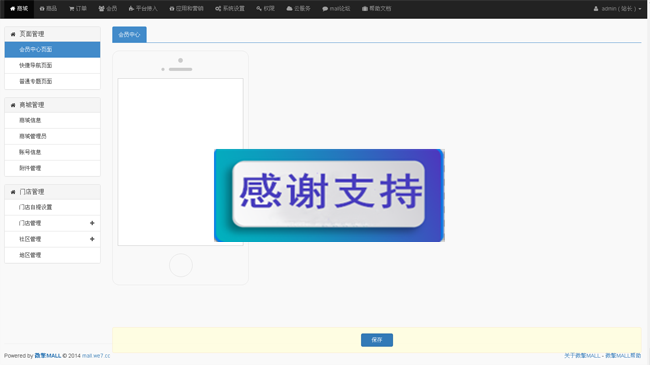
Task: Open 系统设置 with the gears icon
Action: (230, 9)
